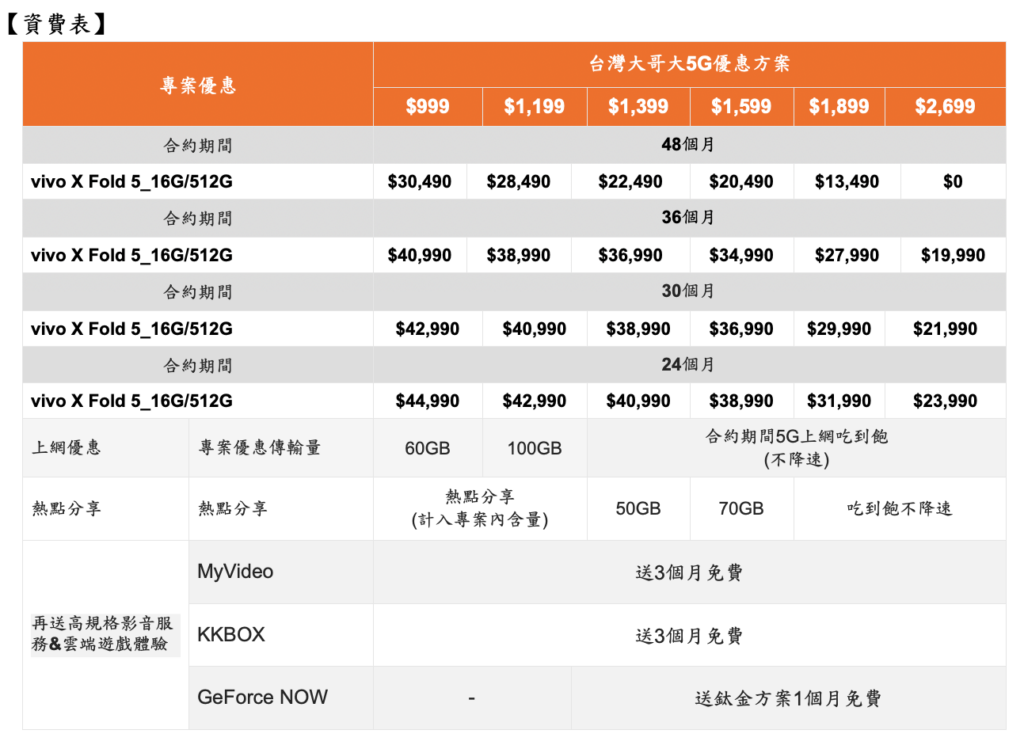Select the GeForce NOW service label
This screenshot has width=1024, height=749.
coord(263,697)
